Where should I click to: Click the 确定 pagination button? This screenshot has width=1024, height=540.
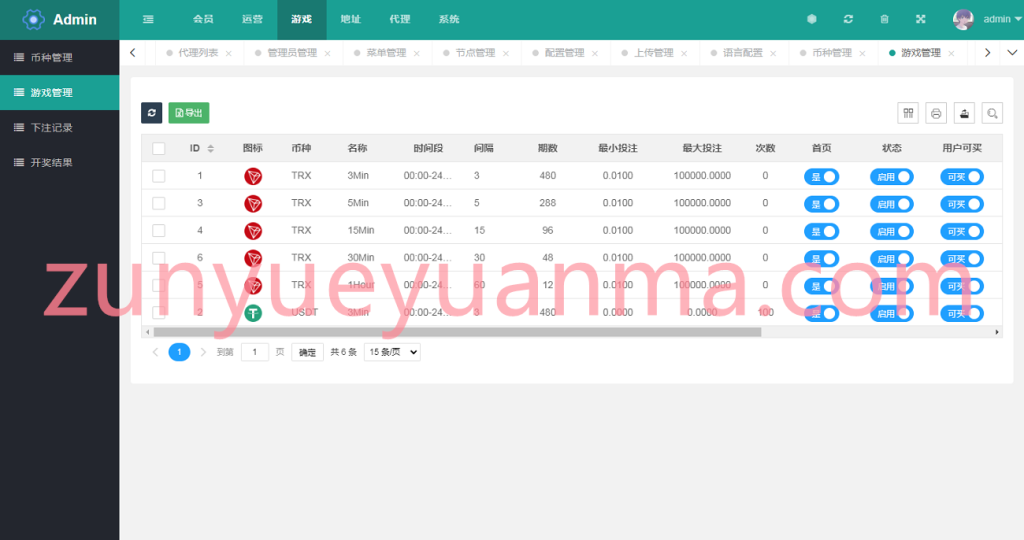click(x=307, y=353)
